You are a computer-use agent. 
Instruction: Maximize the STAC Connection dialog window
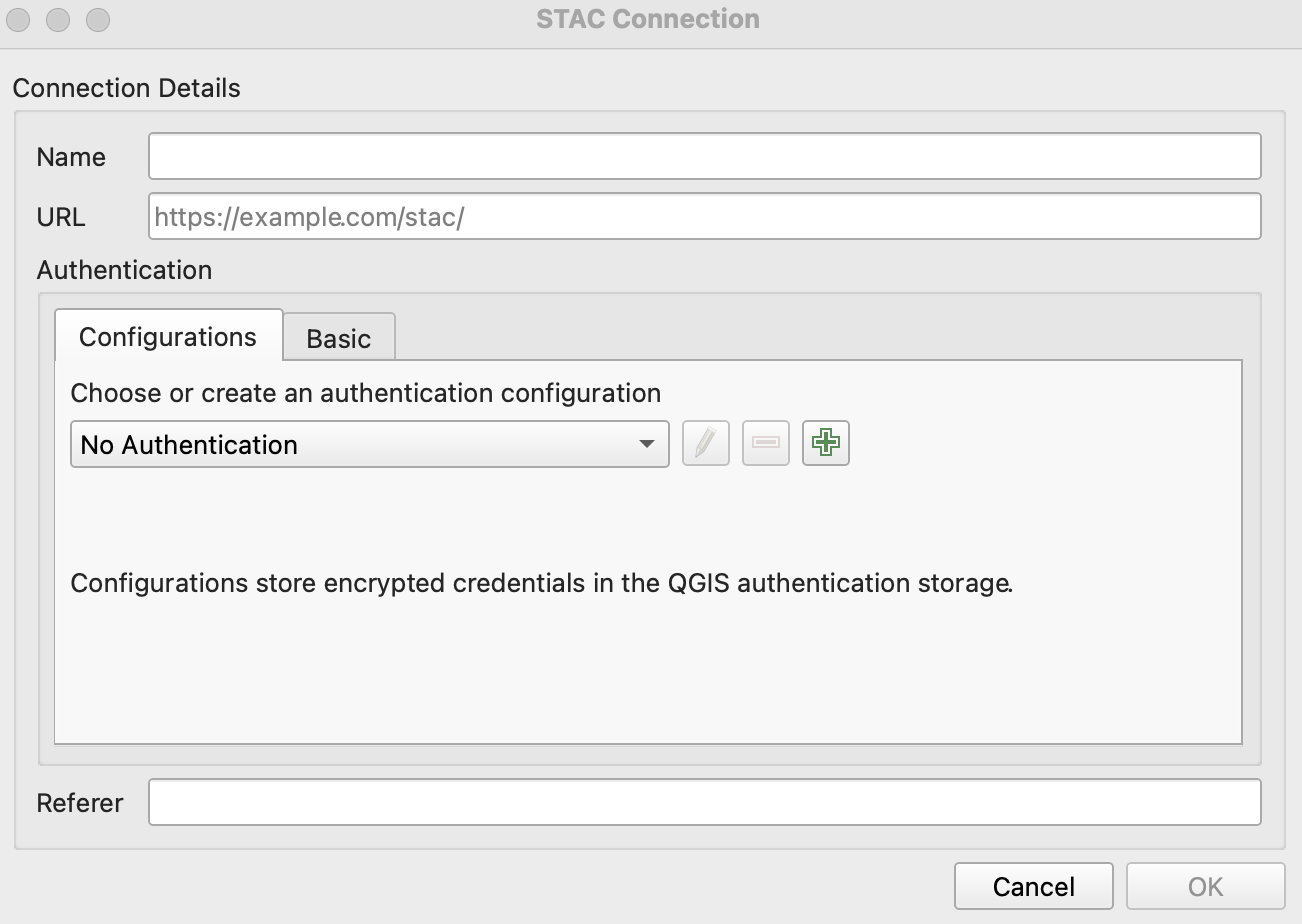click(97, 19)
